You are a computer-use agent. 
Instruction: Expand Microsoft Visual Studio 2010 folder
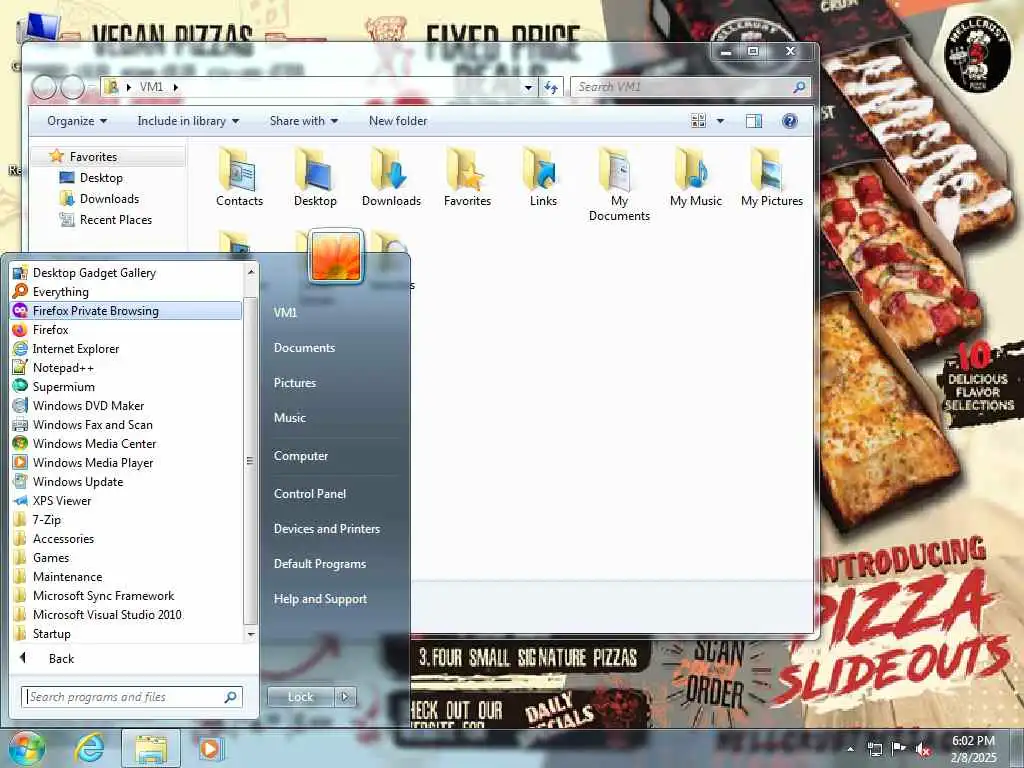tap(126, 614)
